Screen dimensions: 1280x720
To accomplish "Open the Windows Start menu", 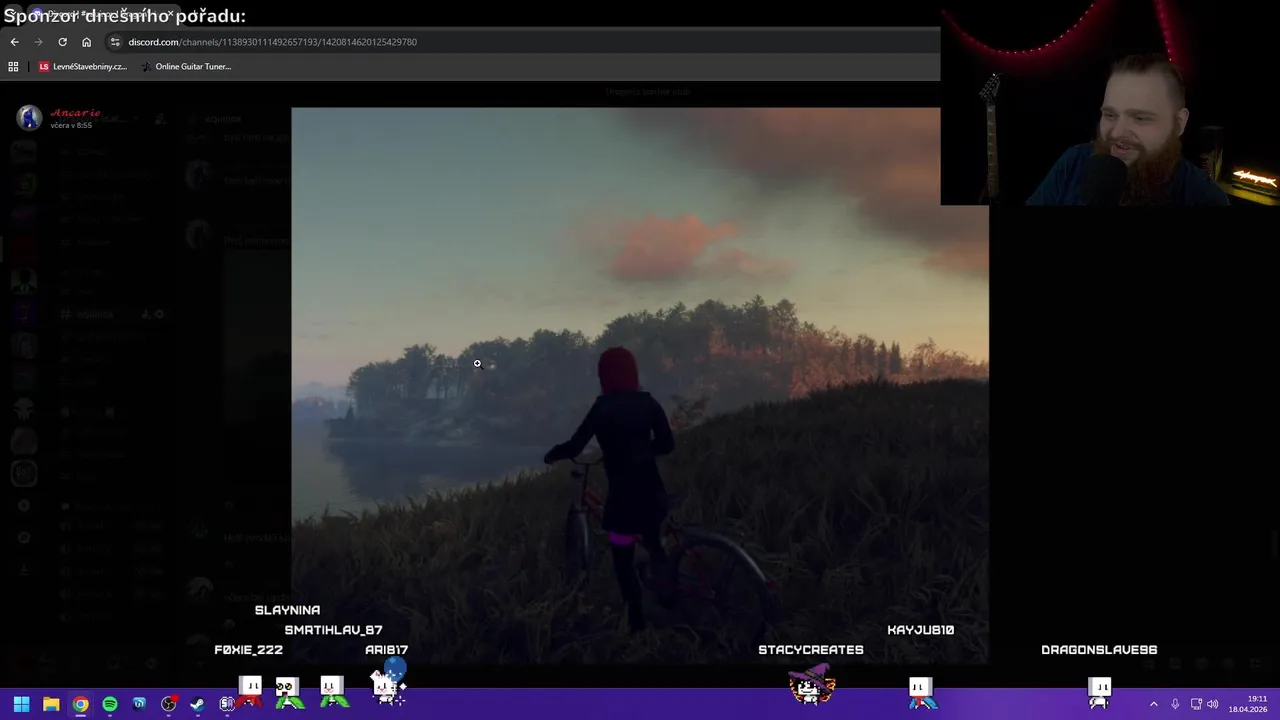I will (x=21, y=704).
